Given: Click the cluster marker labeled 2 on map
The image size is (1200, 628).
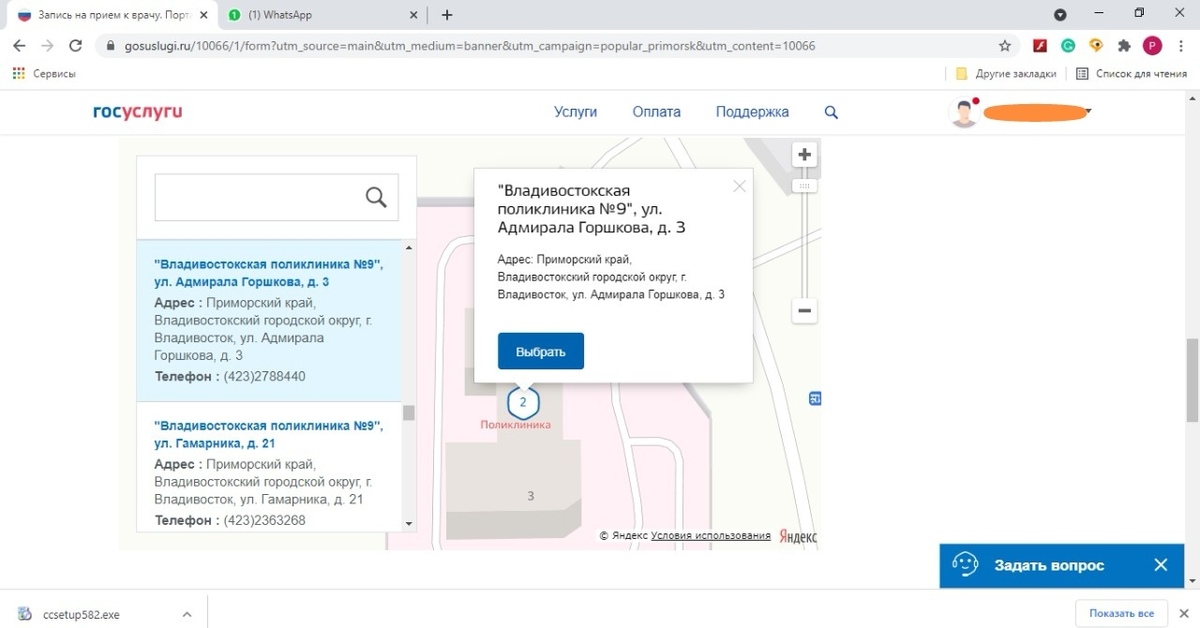Looking at the screenshot, I should point(523,403).
